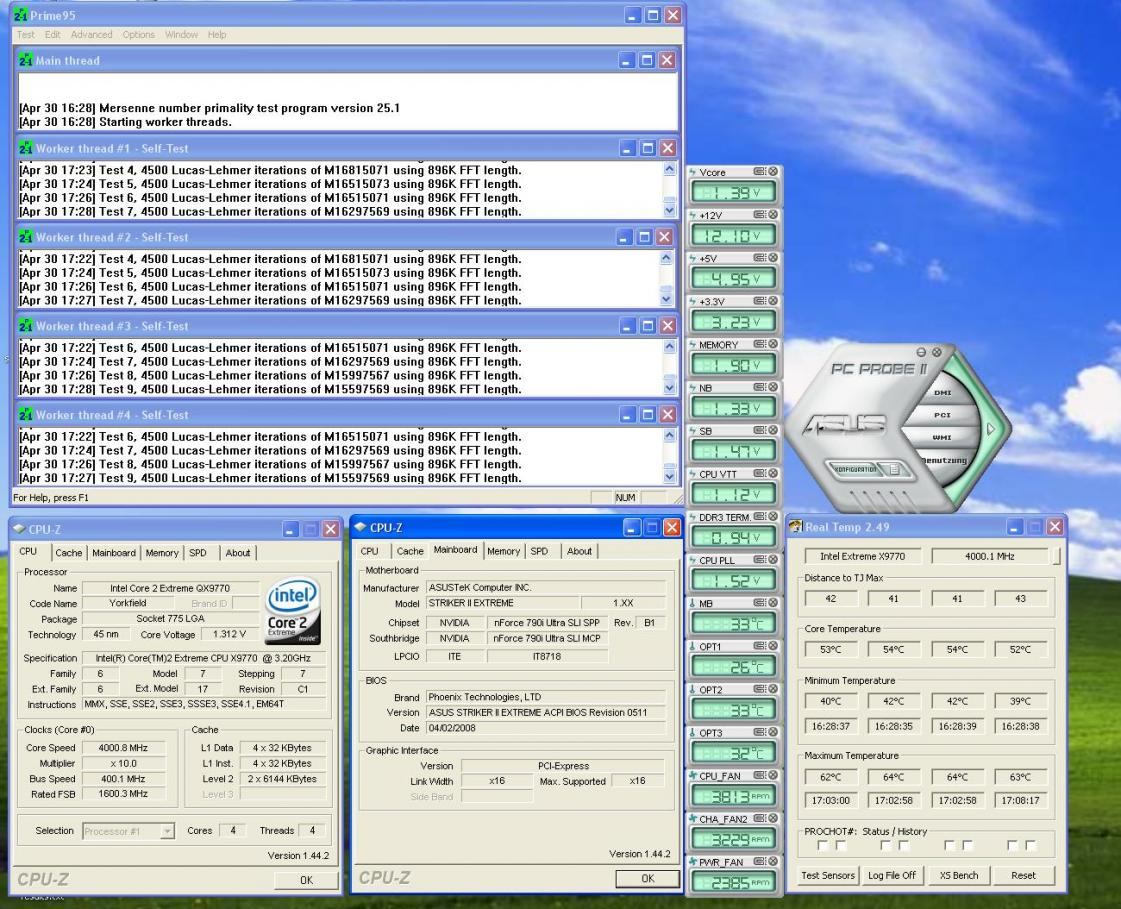Open the OPT3 sensor settings icon
Viewport: 1121px width, 909px height.
(x=759, y=732)
